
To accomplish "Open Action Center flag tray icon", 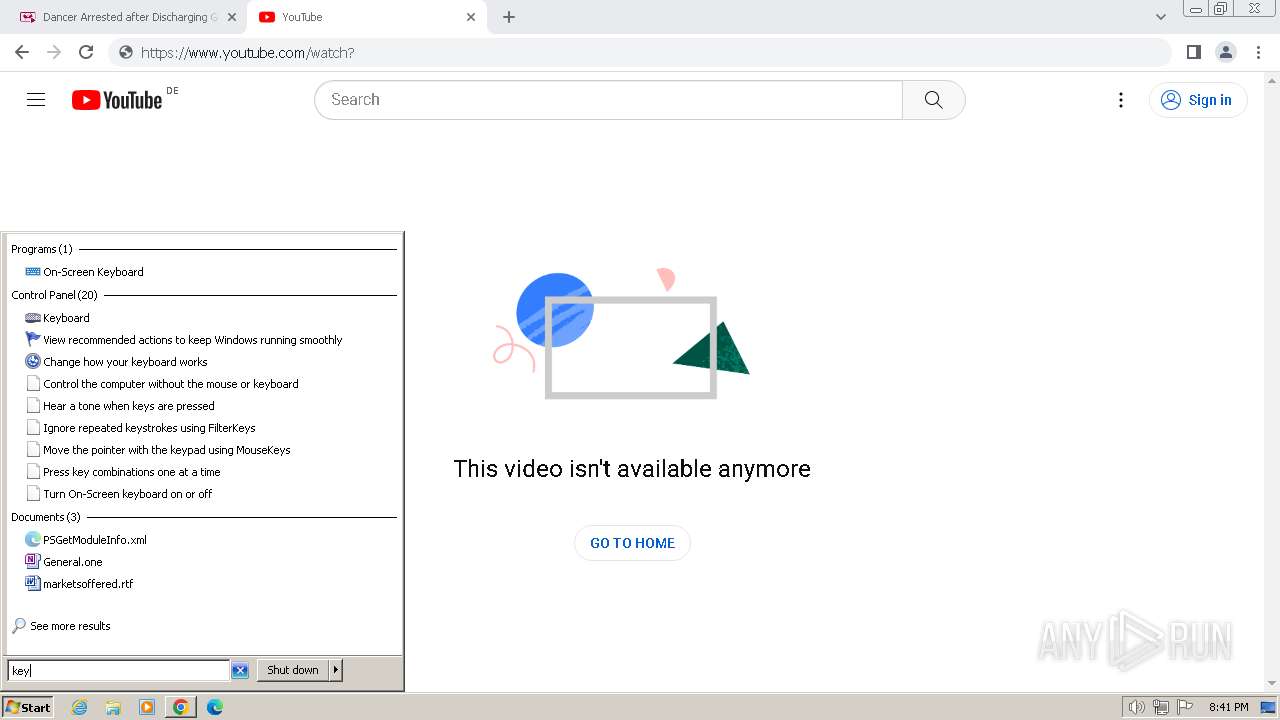I will 1185,707.
